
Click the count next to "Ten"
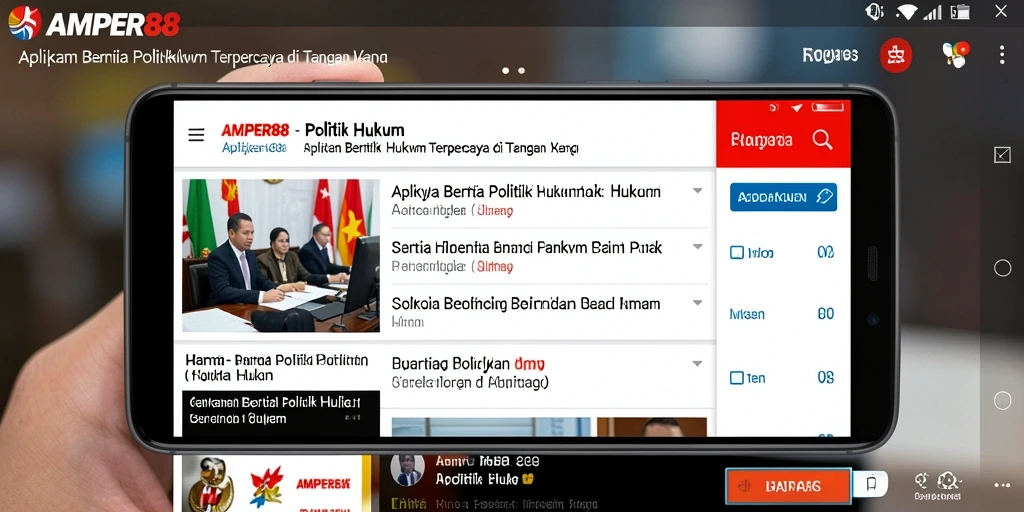click(826, 377)
